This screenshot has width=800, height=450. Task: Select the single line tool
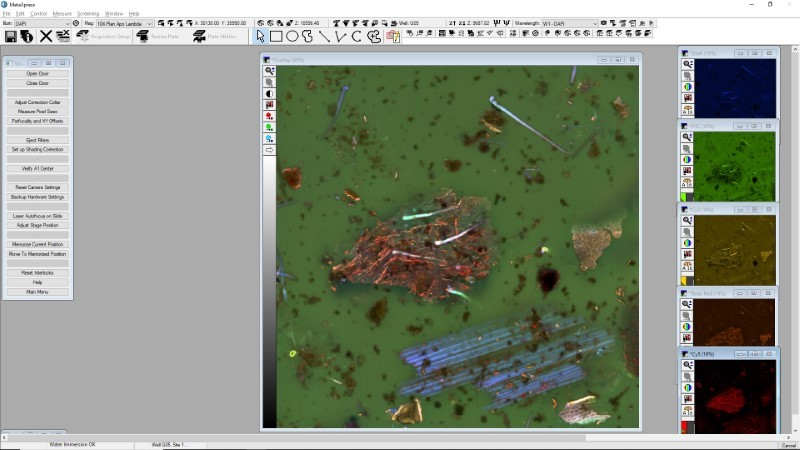coord(324,36)
